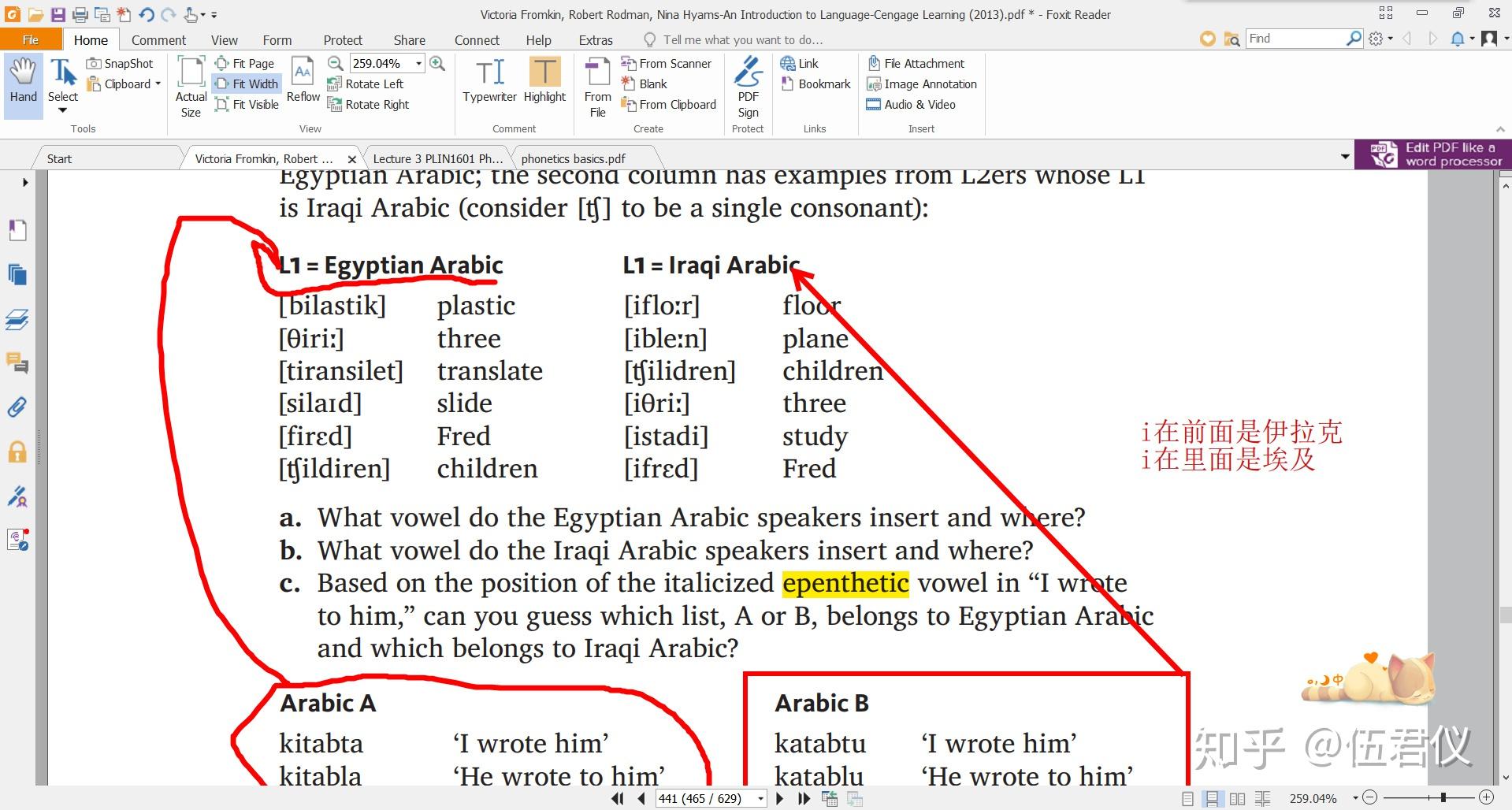Switch to the View ribbon tab
Image resolution: width=1512 pixels, height=810 pixels.
pyautogui.click(x=224, y=40)
